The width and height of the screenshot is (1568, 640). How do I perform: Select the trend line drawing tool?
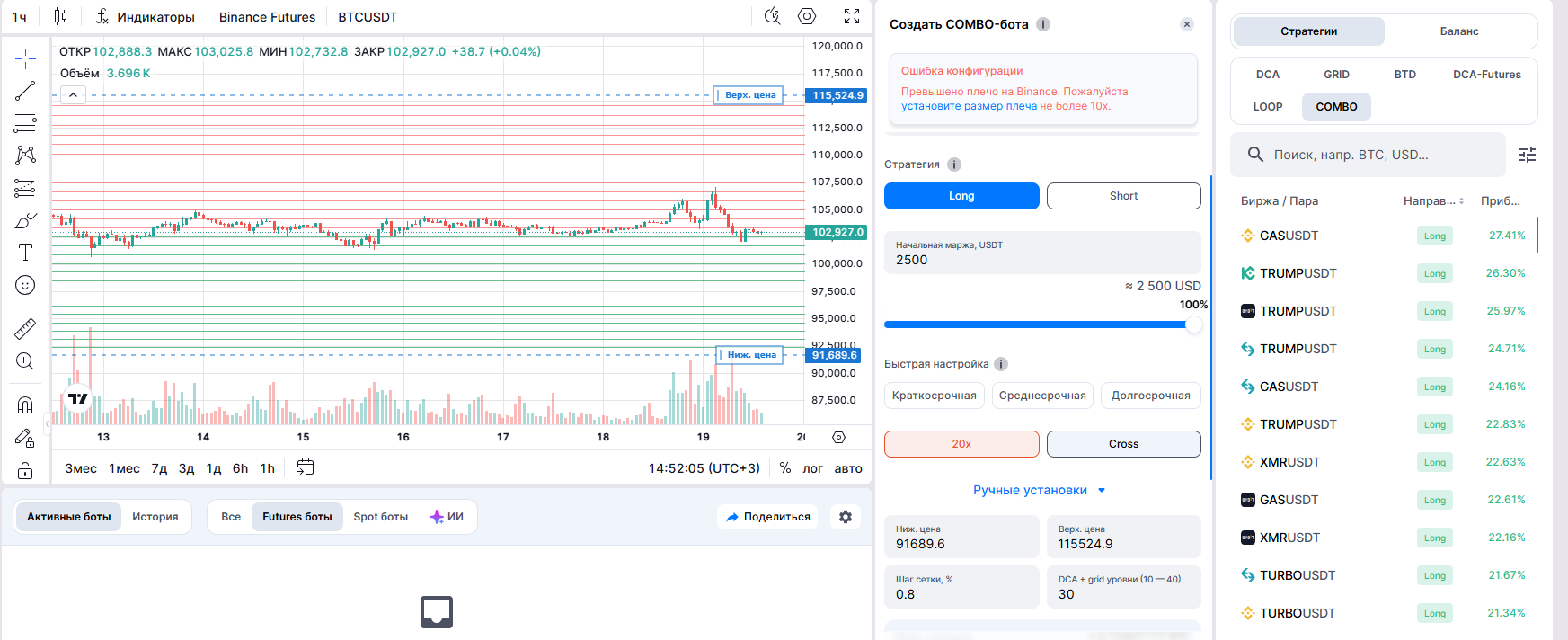[x=25, y=91]
